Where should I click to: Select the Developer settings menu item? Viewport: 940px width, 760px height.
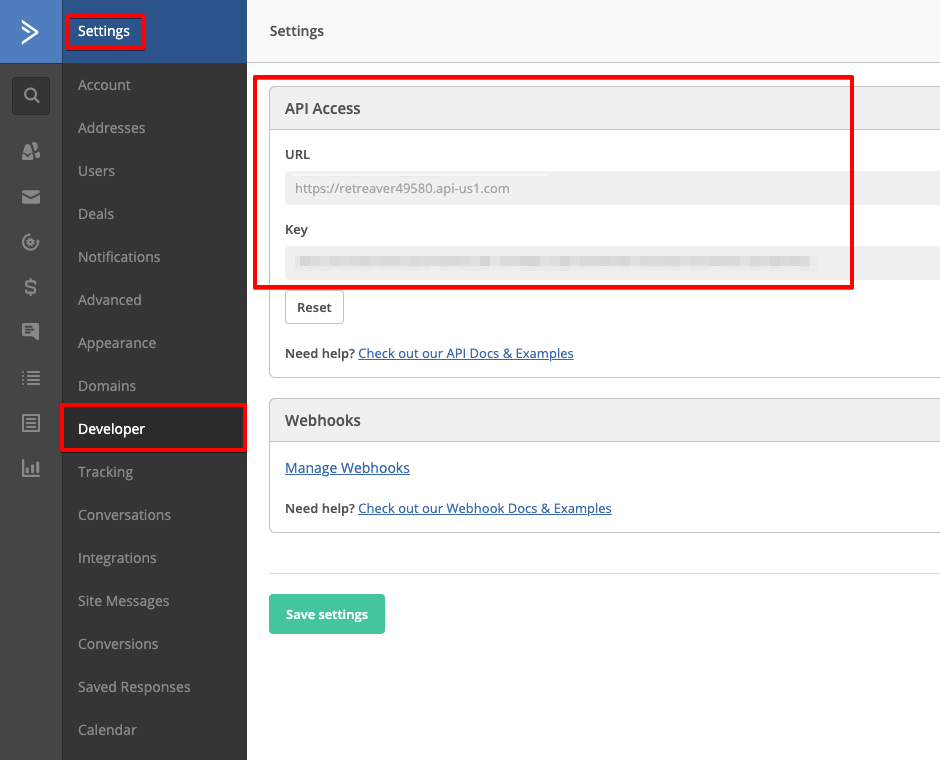pyautogui.click(x=112, y=429)
